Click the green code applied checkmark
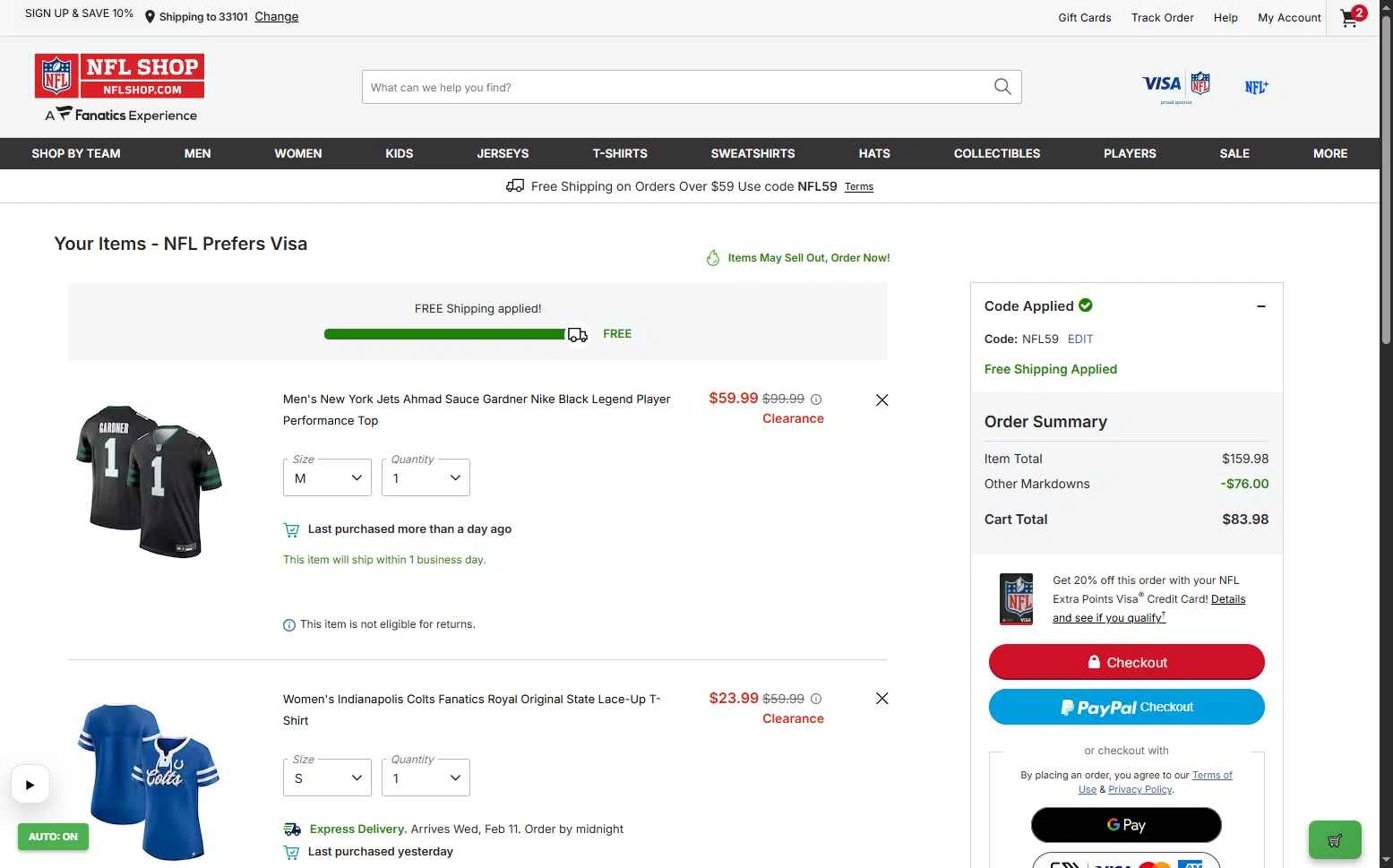 pyautogui.click(x=1086, y=305)
